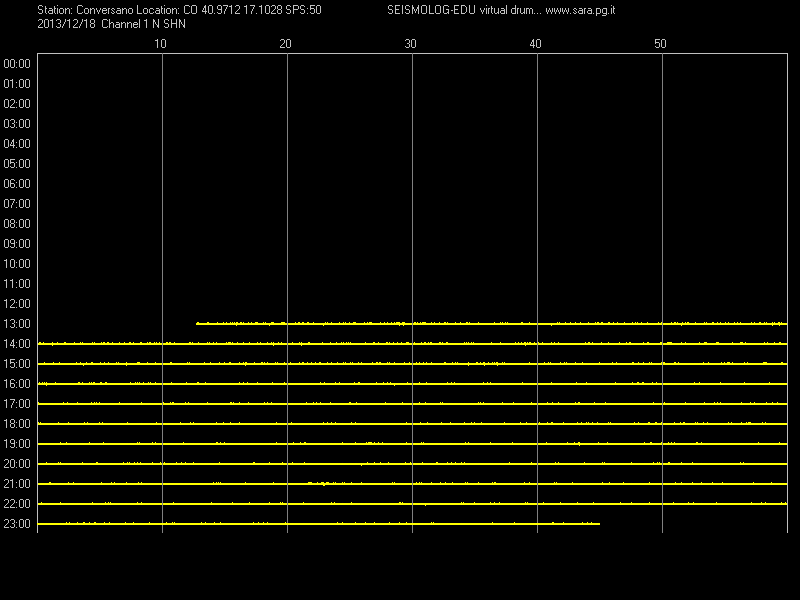Click the 15:00 hour label
Screen dimensions: 800x600
point(17,364)
